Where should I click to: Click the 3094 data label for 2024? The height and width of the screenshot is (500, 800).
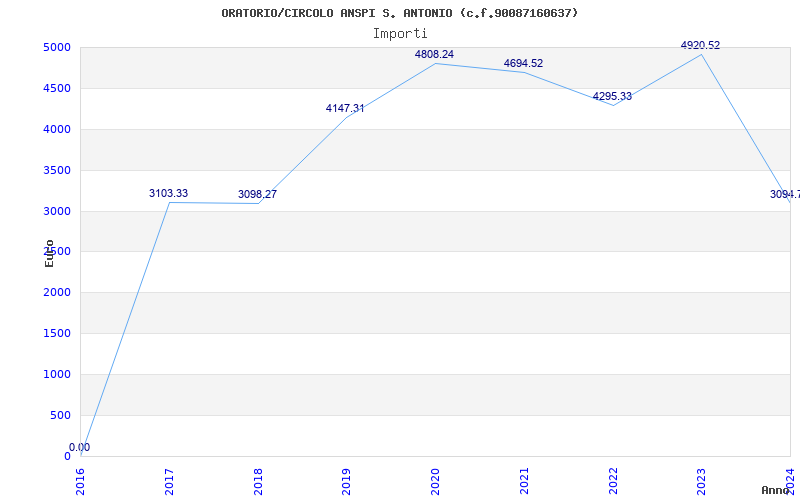tap(785, 194)
